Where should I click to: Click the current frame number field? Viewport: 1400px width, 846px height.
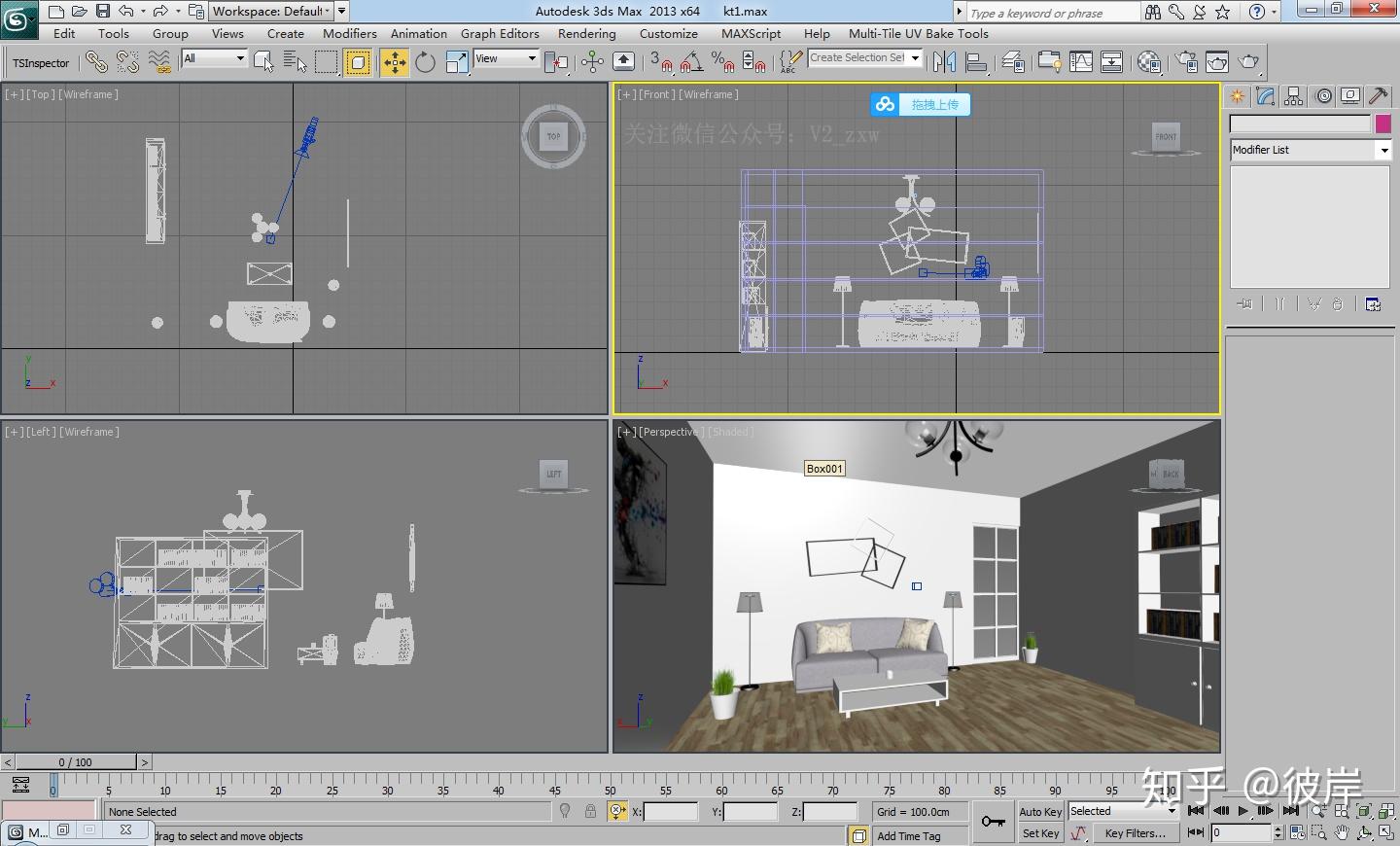[1241, 832]
